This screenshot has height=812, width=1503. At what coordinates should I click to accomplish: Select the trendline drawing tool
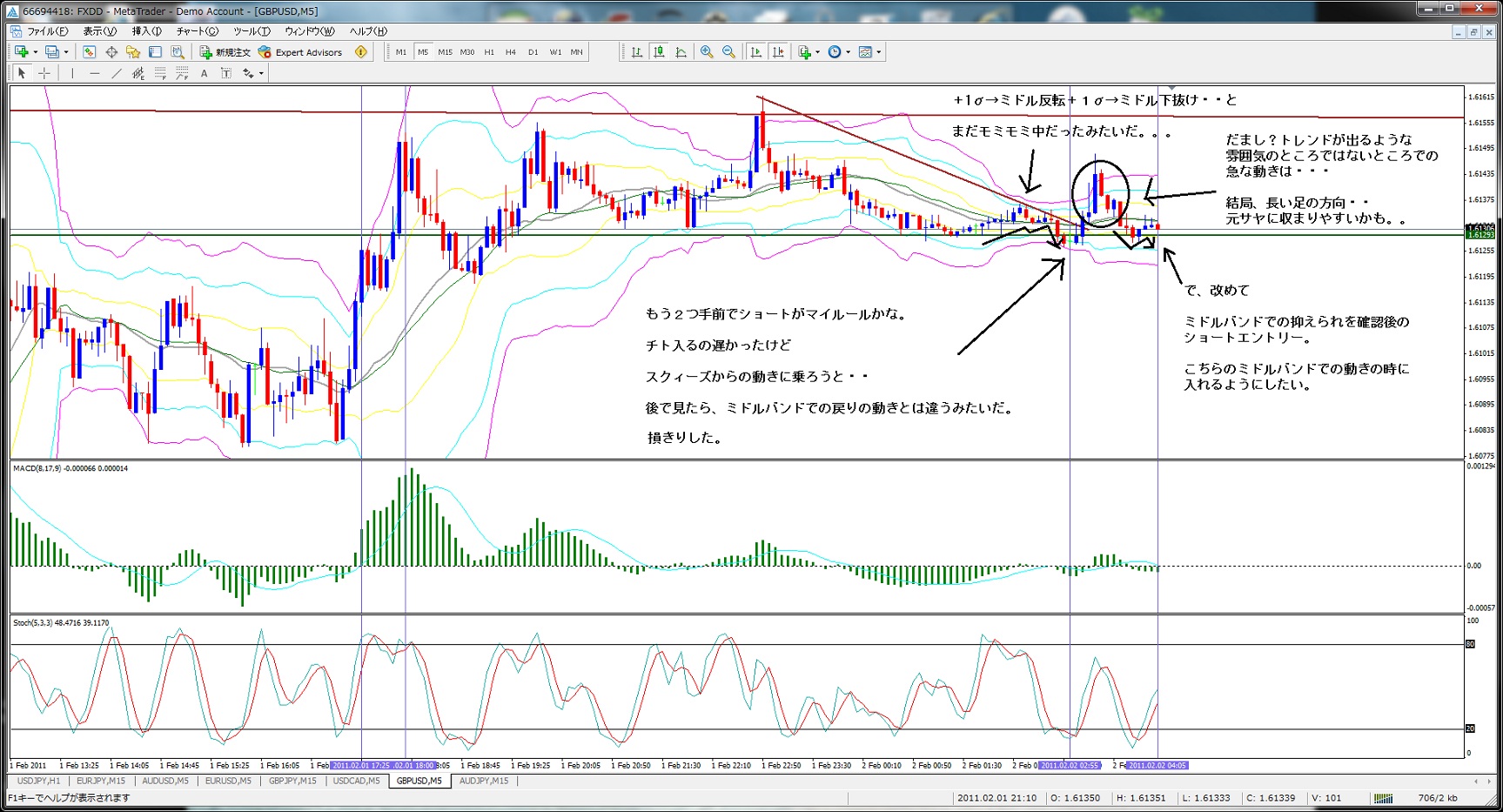point(117,73)
